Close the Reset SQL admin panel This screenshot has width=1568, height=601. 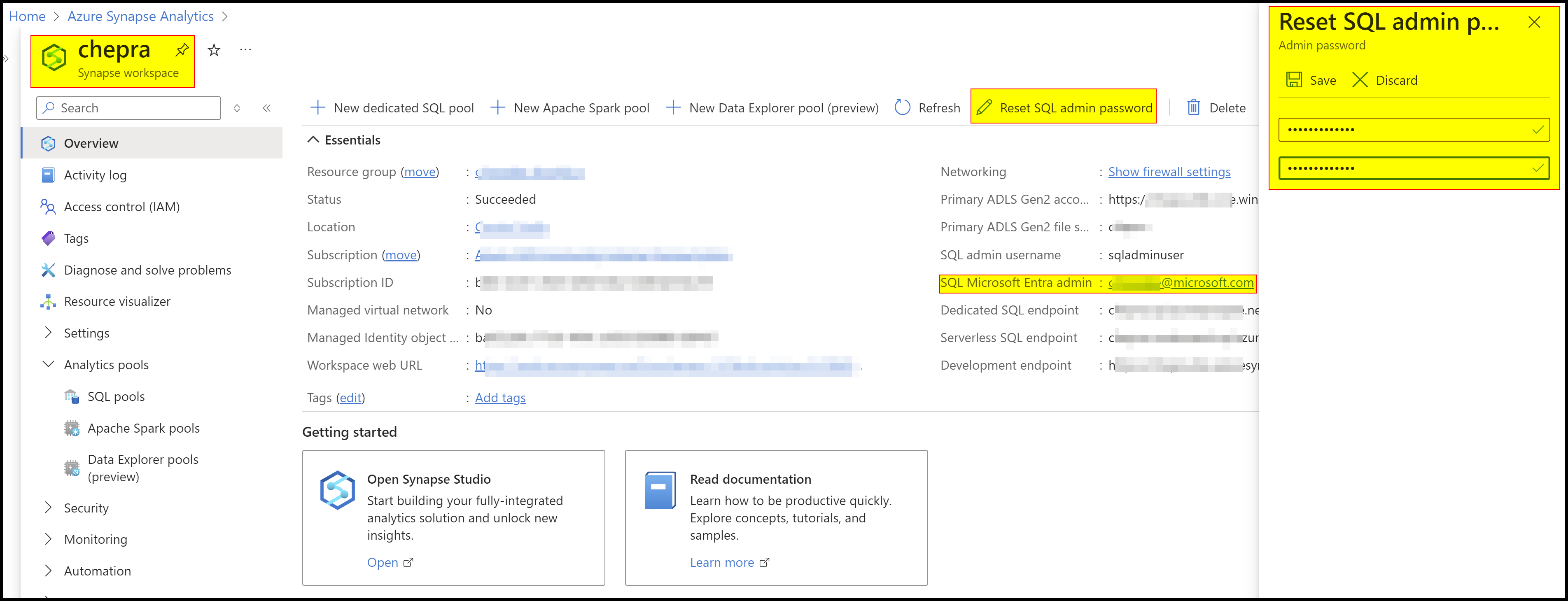tap(1534, 23)
